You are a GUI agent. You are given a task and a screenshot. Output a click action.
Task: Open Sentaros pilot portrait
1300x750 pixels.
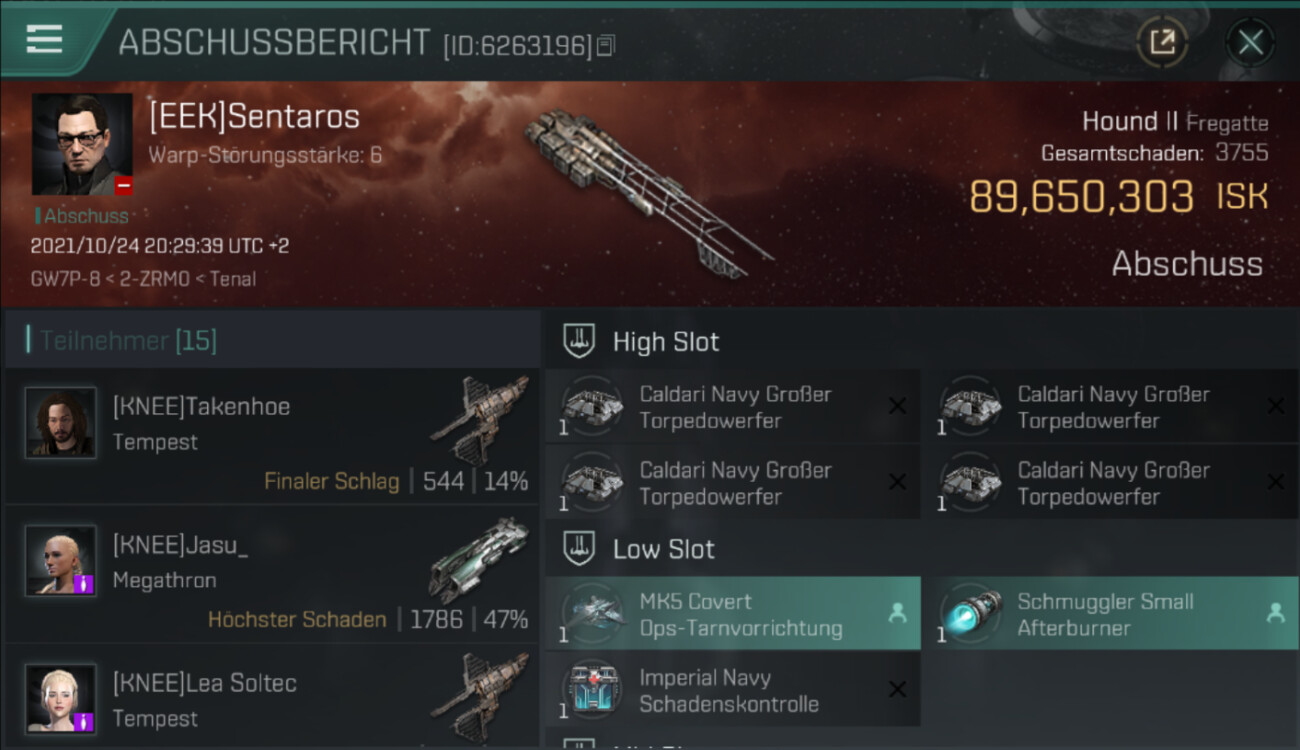pos(82,145)
